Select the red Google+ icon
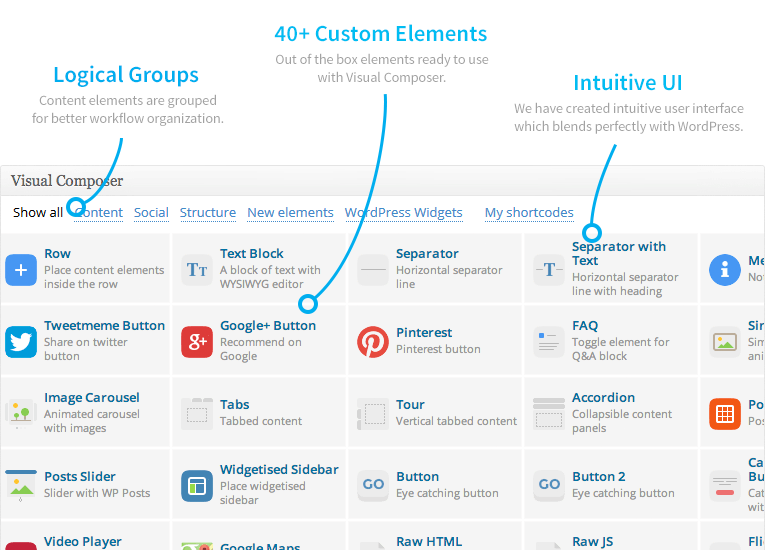 pyautogui.click(x=197, y=342)
